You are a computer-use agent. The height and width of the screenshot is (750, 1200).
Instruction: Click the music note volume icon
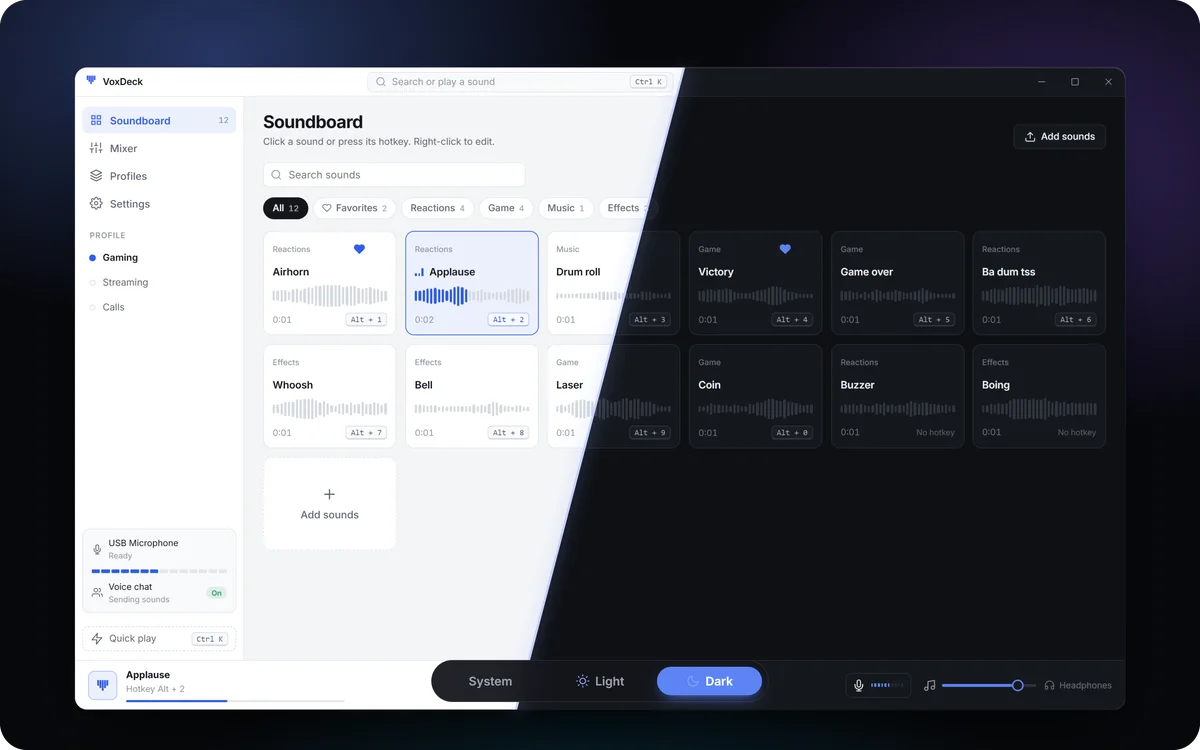(x=930, y=685)
